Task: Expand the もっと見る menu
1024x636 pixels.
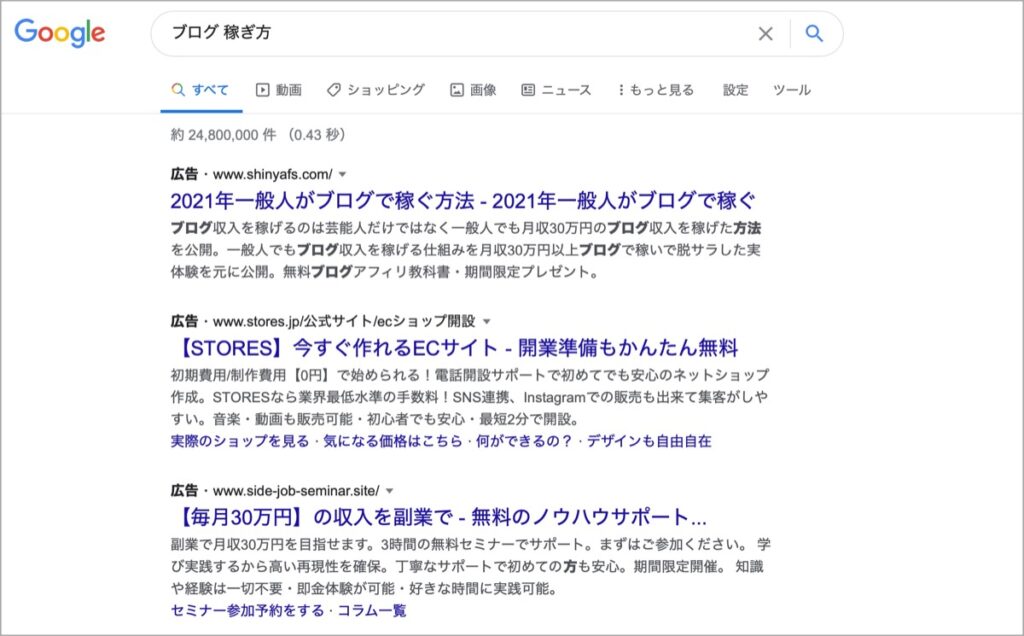Action: pos(656,90)
